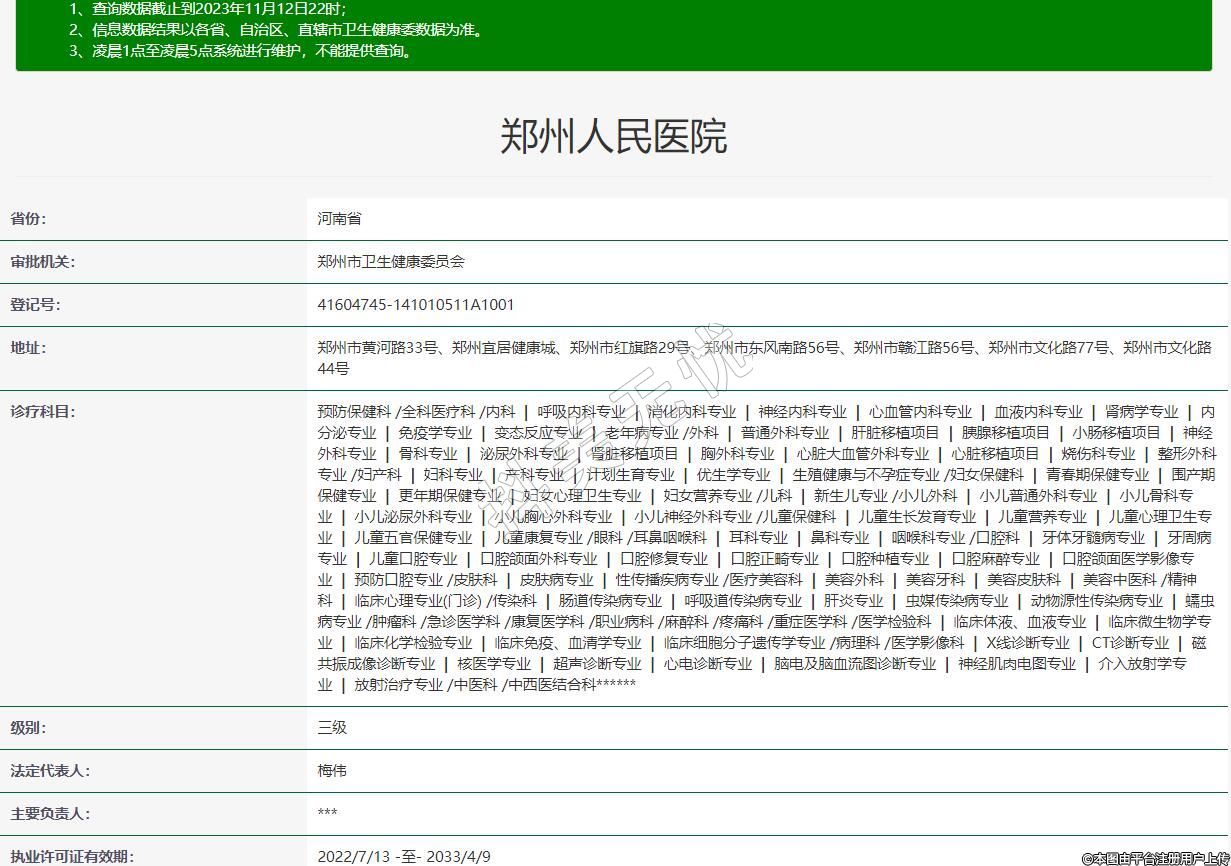Select the 执业许可证有效期 row label
The height and width of the screenshot is (866, 1231).
point(72,857)
